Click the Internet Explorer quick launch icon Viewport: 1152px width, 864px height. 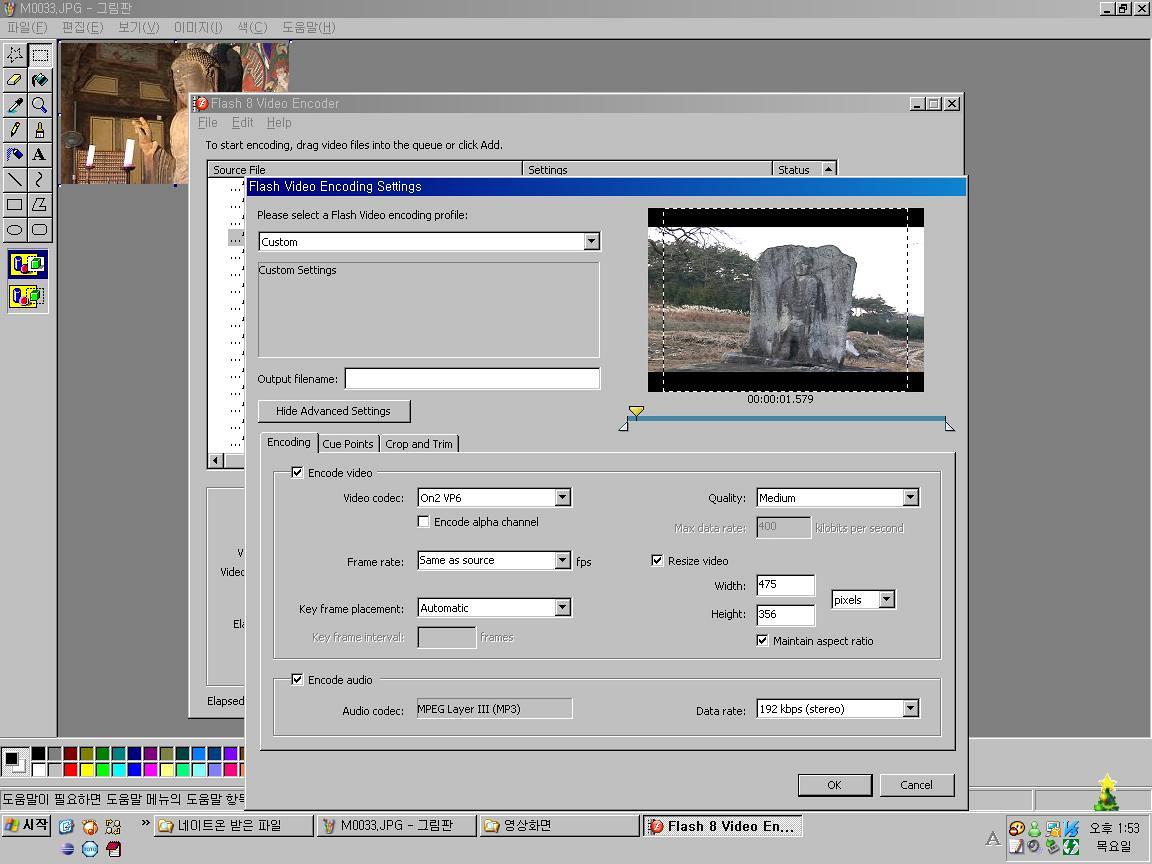click(66, 827)
